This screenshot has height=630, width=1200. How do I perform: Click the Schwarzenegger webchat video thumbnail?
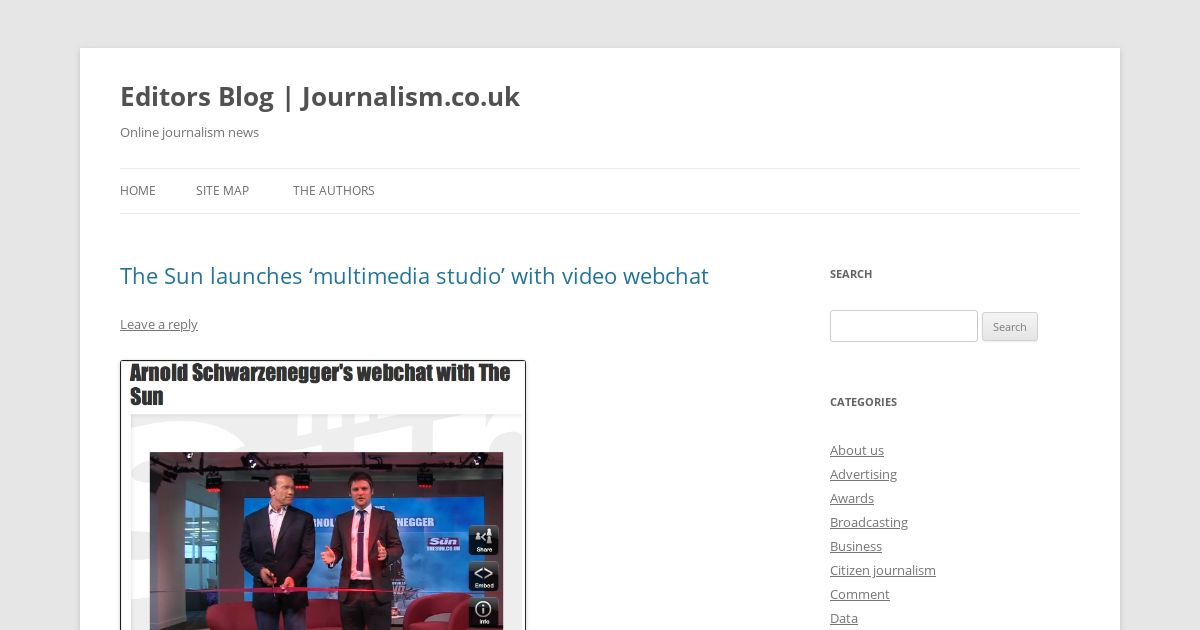tap(323, 495)
